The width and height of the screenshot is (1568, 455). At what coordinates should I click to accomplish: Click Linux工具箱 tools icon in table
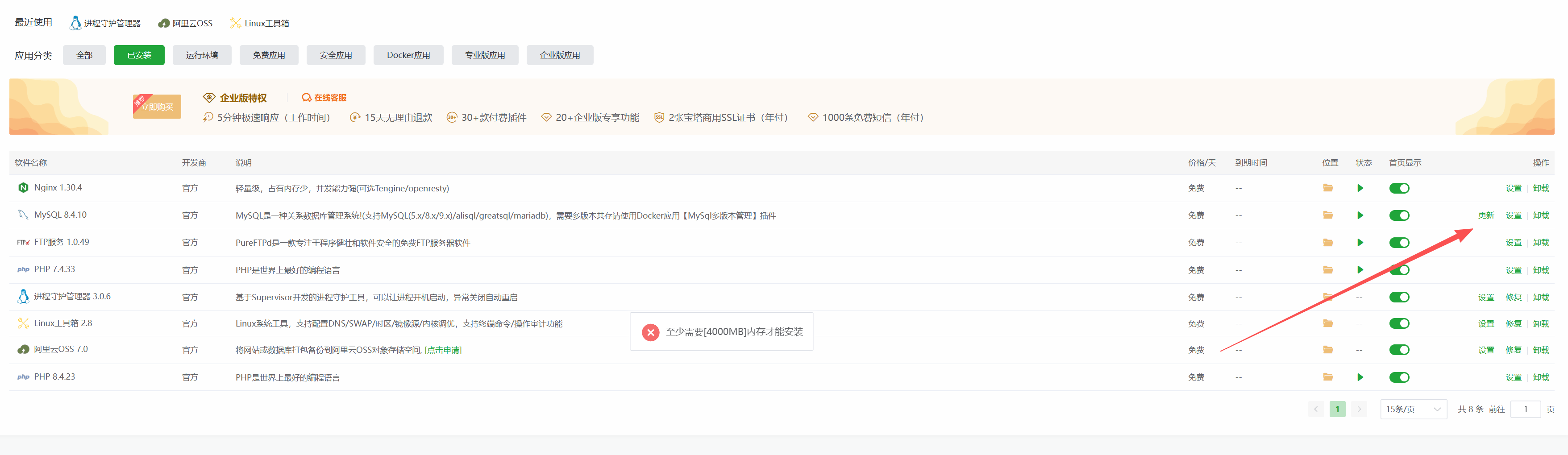[23, 323]
